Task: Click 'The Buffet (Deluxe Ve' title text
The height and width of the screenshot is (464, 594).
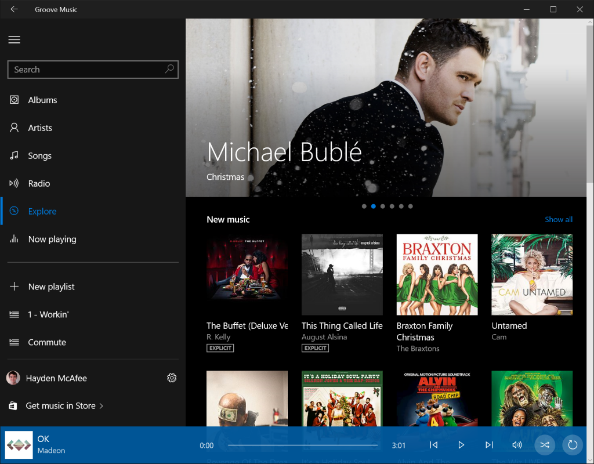Action: point(247,326)
